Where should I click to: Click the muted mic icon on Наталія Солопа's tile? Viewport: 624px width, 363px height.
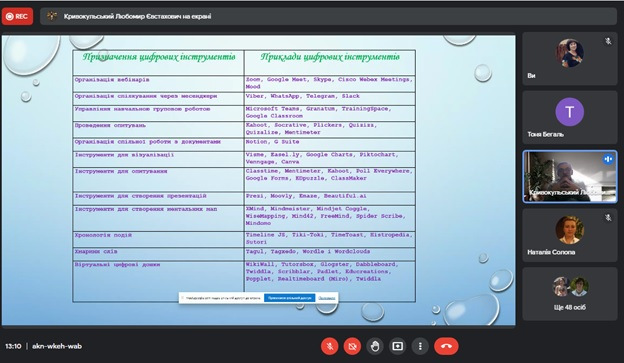coord(608,218)
